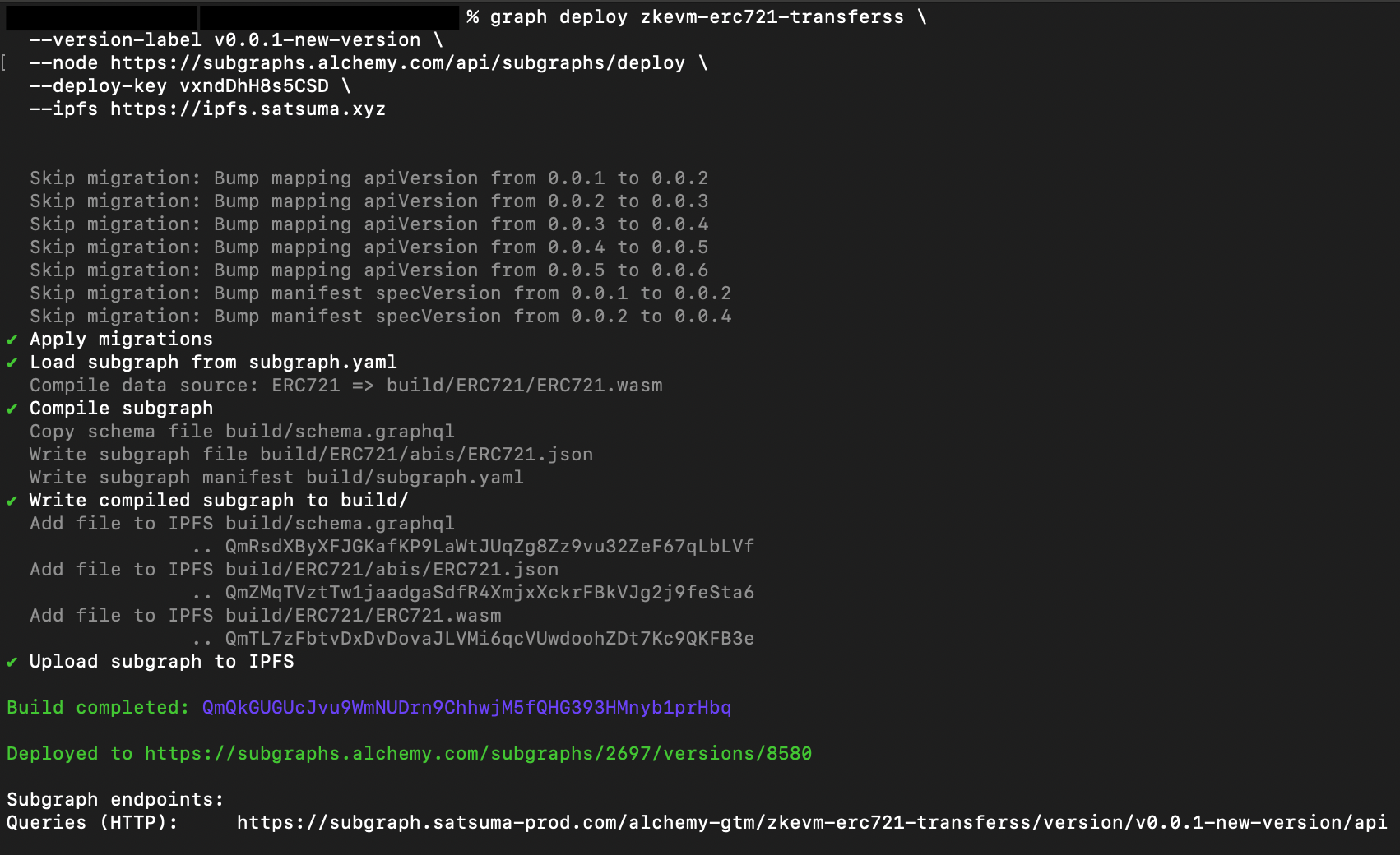Click the purple Build completed hash
This screenshot has width=1400, height=855.
[466, 708]
